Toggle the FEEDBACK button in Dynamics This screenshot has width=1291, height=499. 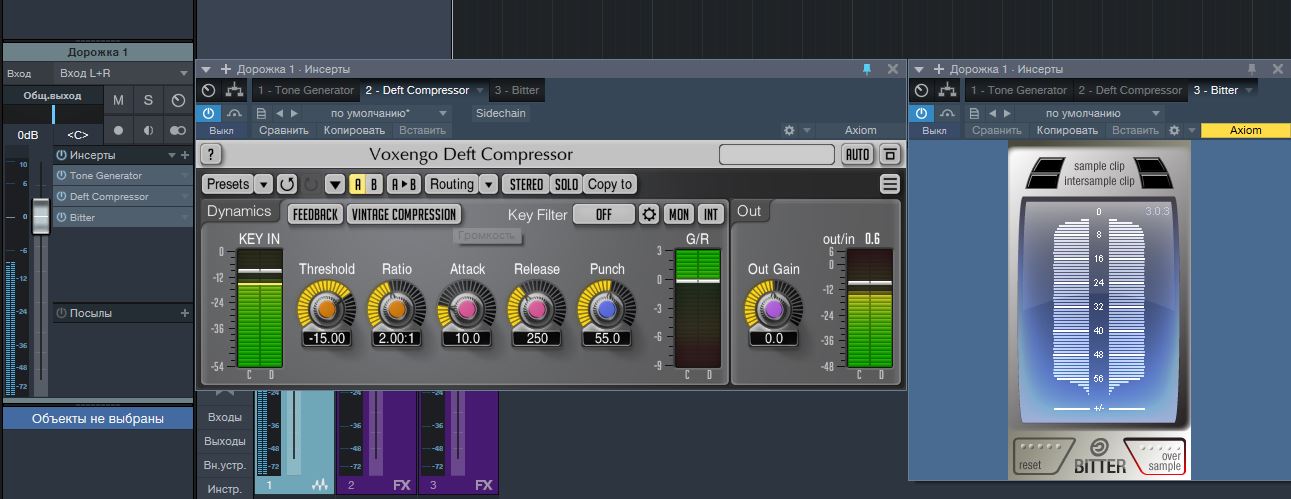pos(315,214)
